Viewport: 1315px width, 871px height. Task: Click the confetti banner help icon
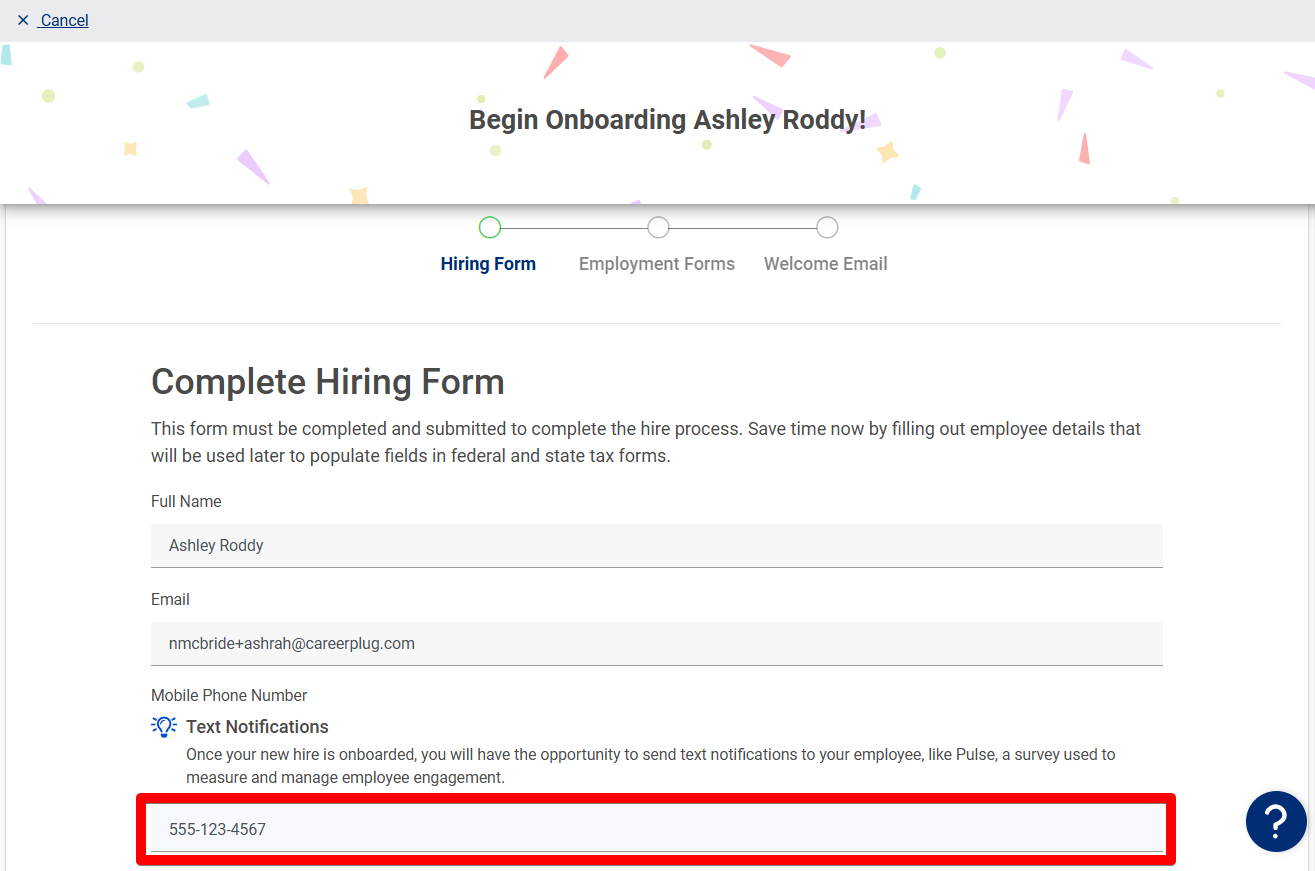[x=1276, y=821]
